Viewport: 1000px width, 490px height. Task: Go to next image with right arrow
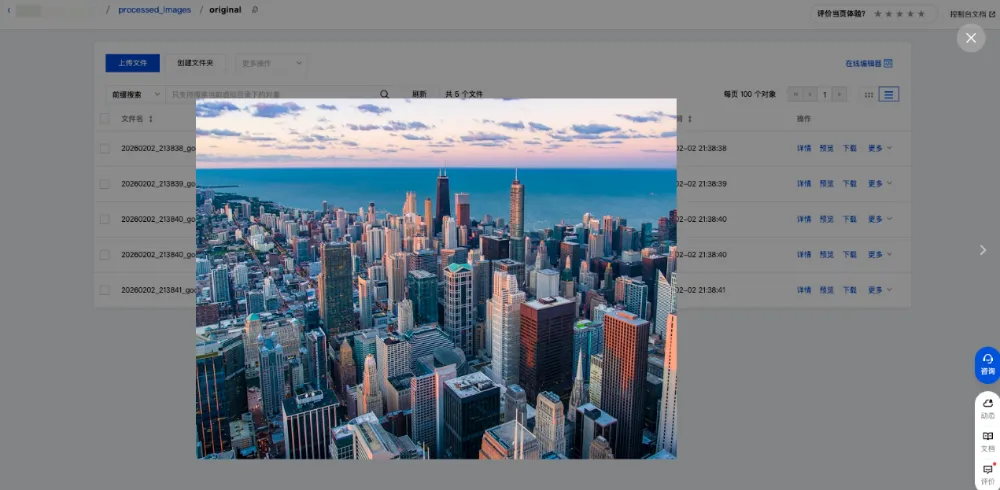click(983, 250)
